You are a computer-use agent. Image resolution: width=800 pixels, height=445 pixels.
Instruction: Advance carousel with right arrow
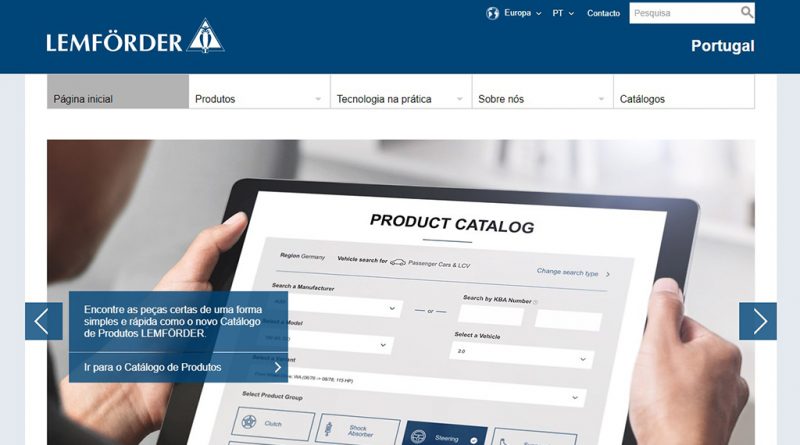[758, 321]
